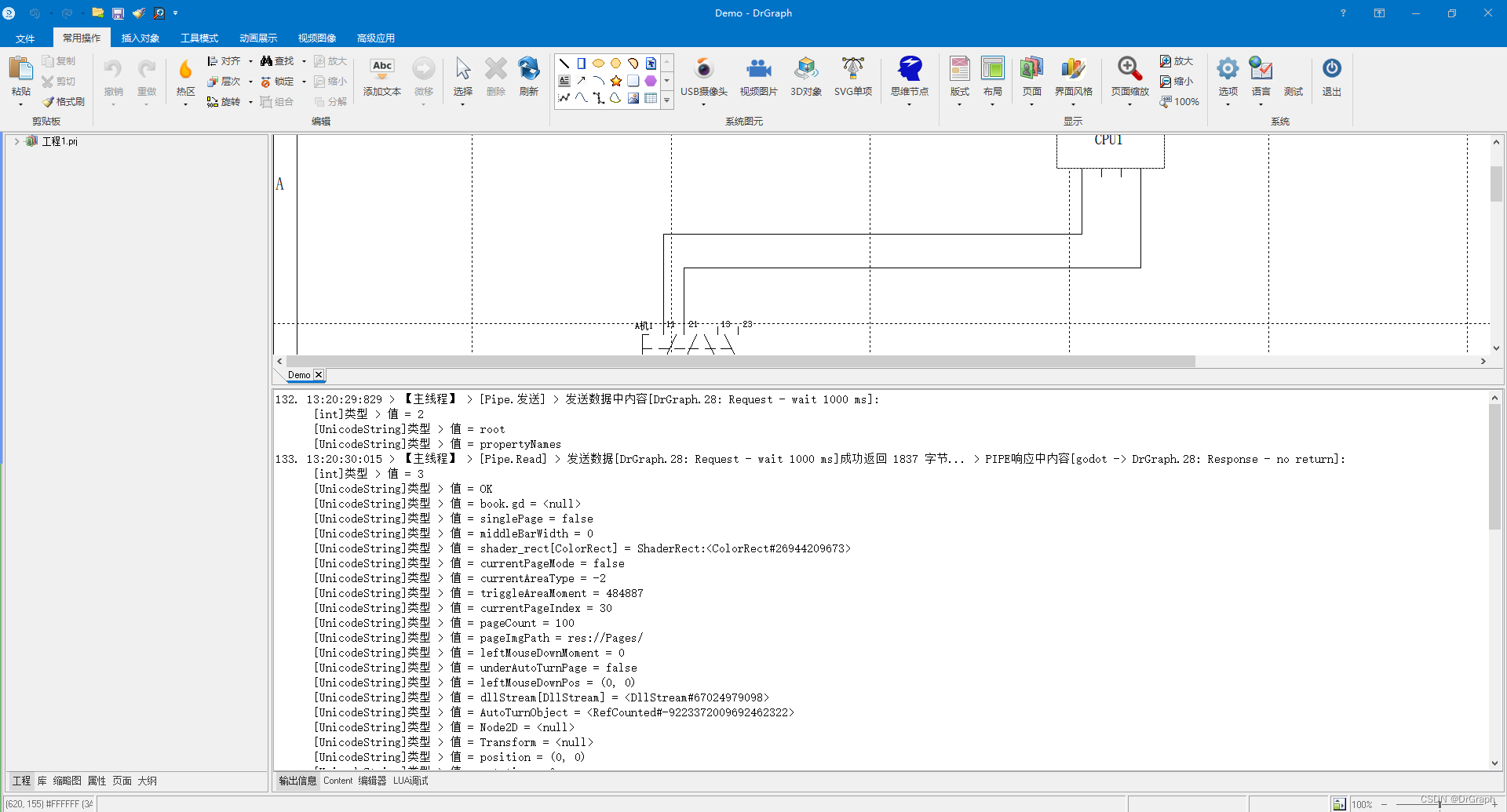Viewport: 1507px width, 812px height.
Task: Open the 缩略图 thumbnails side tab
Action: pyautogui.click(x=67, y=781)
